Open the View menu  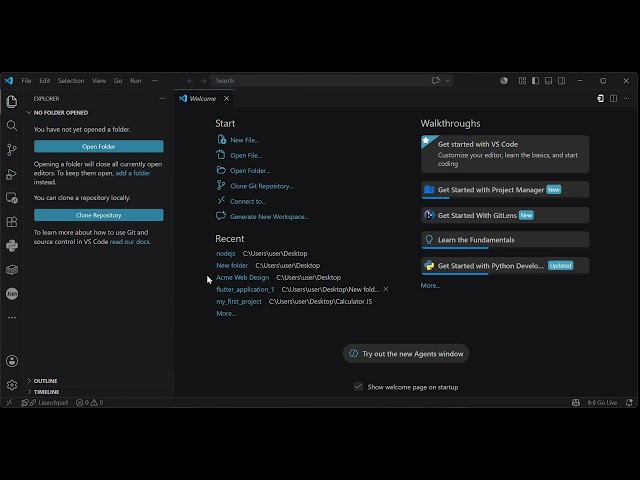pos(99,81)
